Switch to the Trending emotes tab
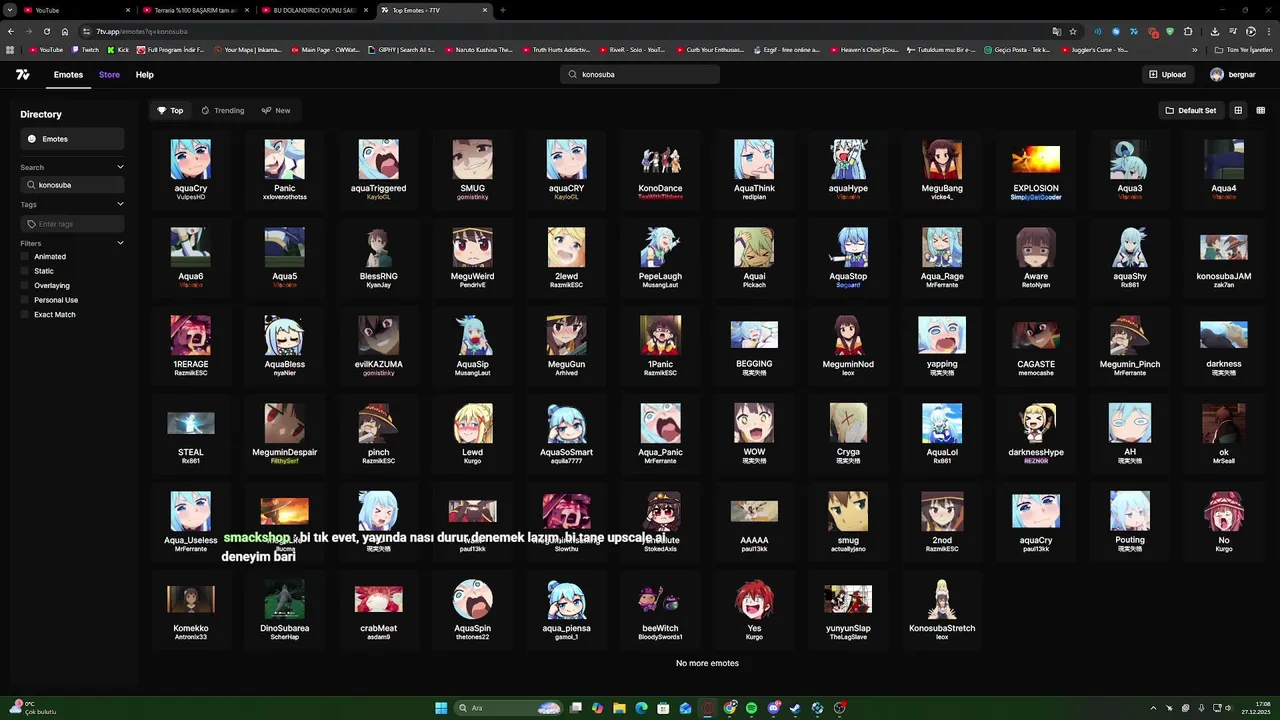 tap(222, 111)
